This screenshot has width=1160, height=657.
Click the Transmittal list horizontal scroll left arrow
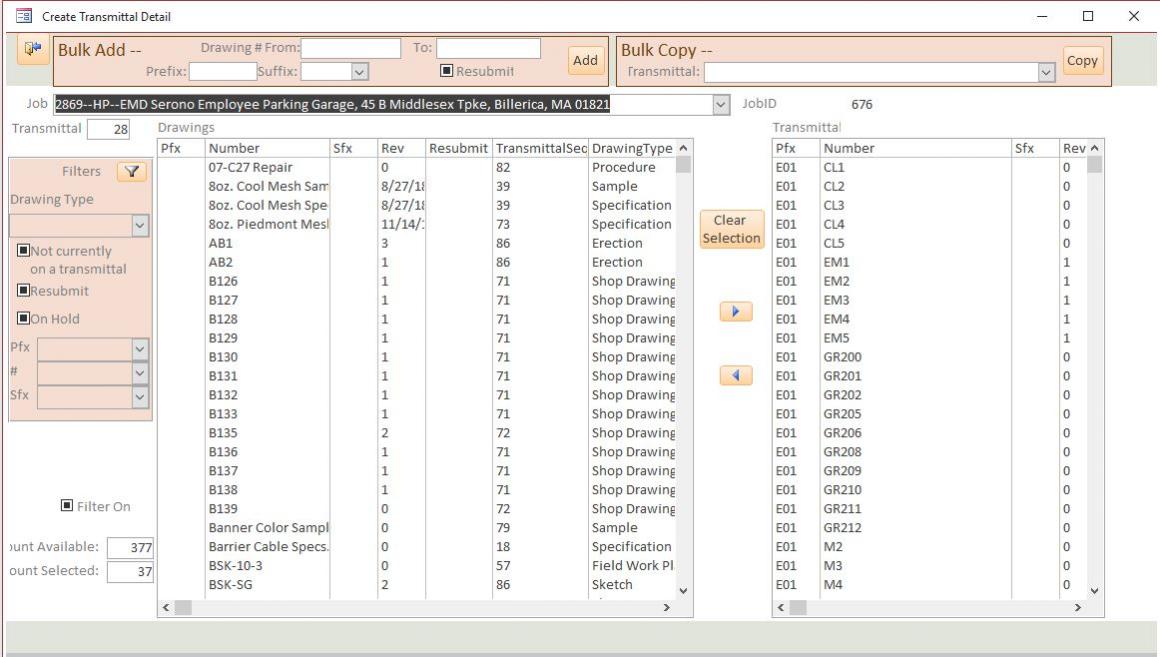click(781, 607)
